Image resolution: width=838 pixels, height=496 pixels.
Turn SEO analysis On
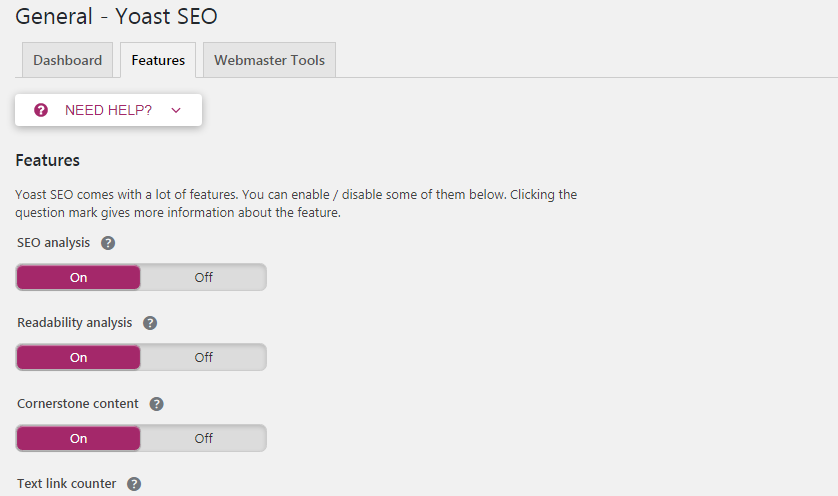pyautogui.click(x=79, y=277)
